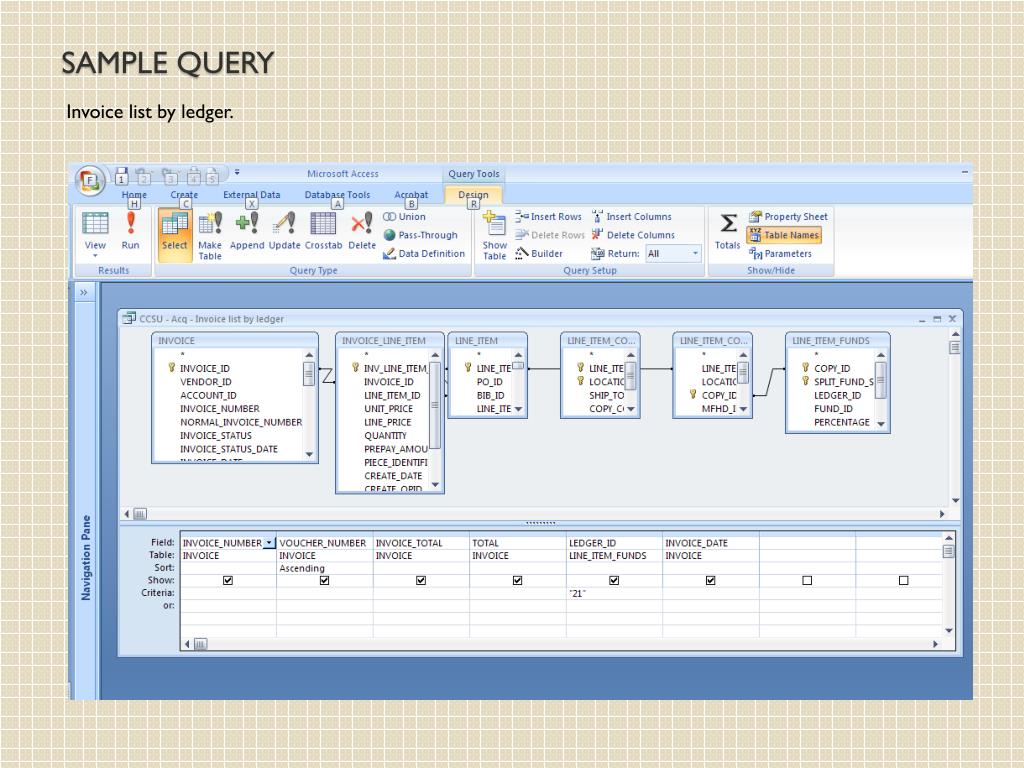Screen dimensions: 1024x768
Task: Select PO_ID field in LINE_ITEM table
Action: 490,382
